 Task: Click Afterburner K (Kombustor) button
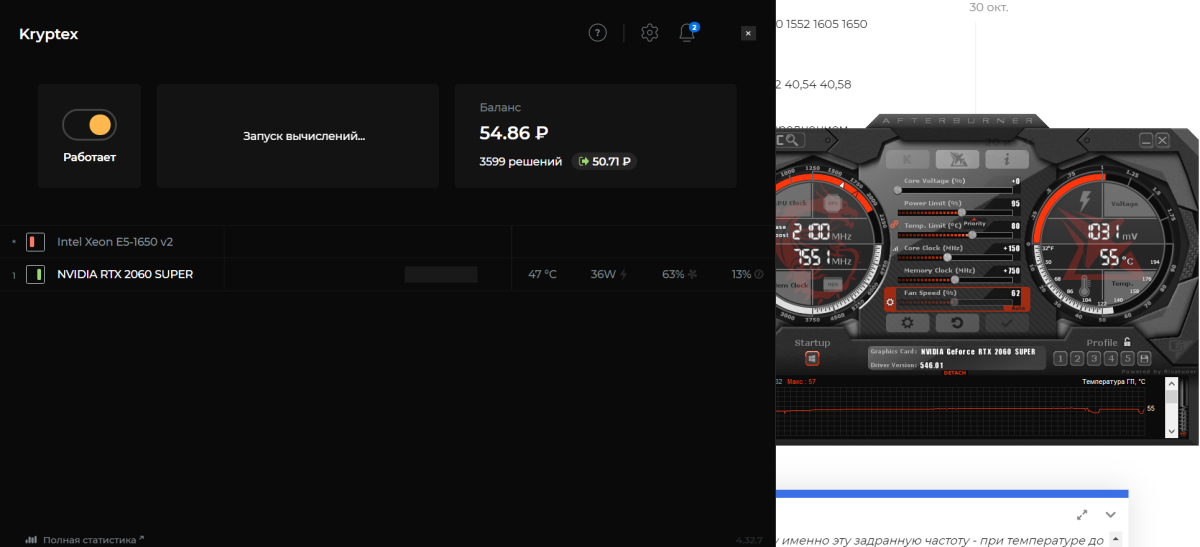(x=907, y=159)
